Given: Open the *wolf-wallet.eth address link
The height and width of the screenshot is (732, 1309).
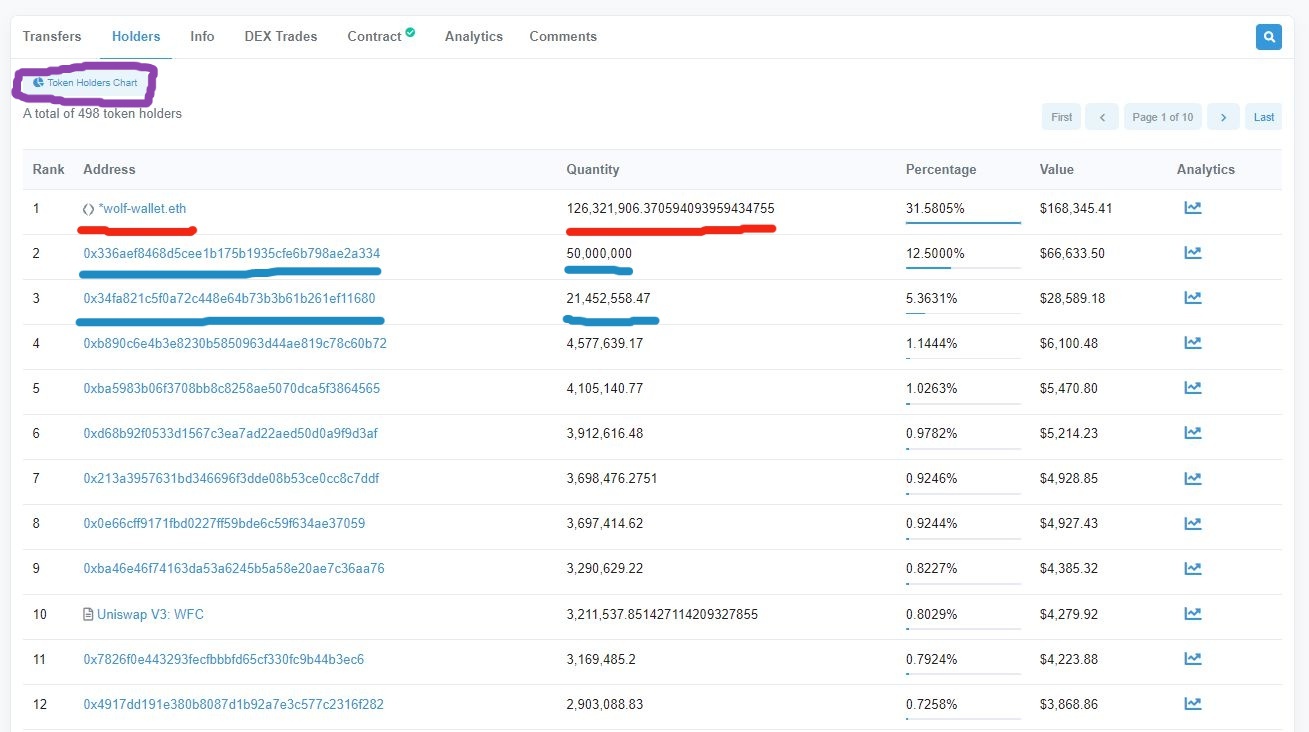Looking at the screenshot, I should coord(142,208).
